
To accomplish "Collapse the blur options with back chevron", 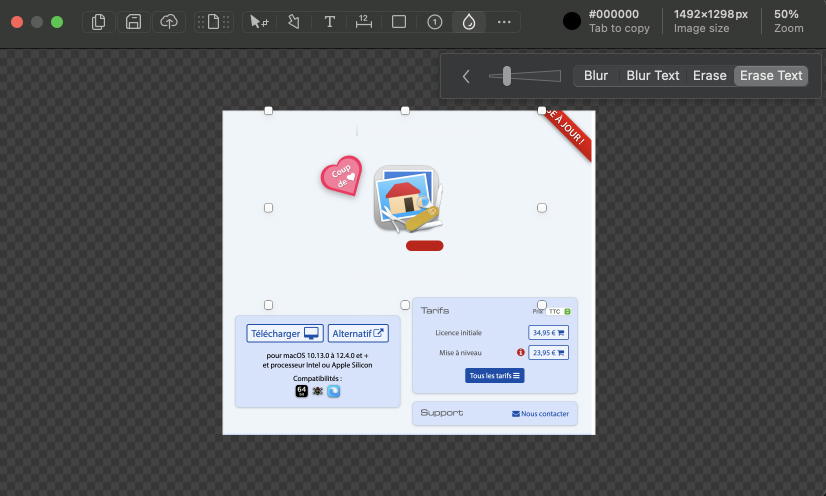I will [x=466, y=76].
